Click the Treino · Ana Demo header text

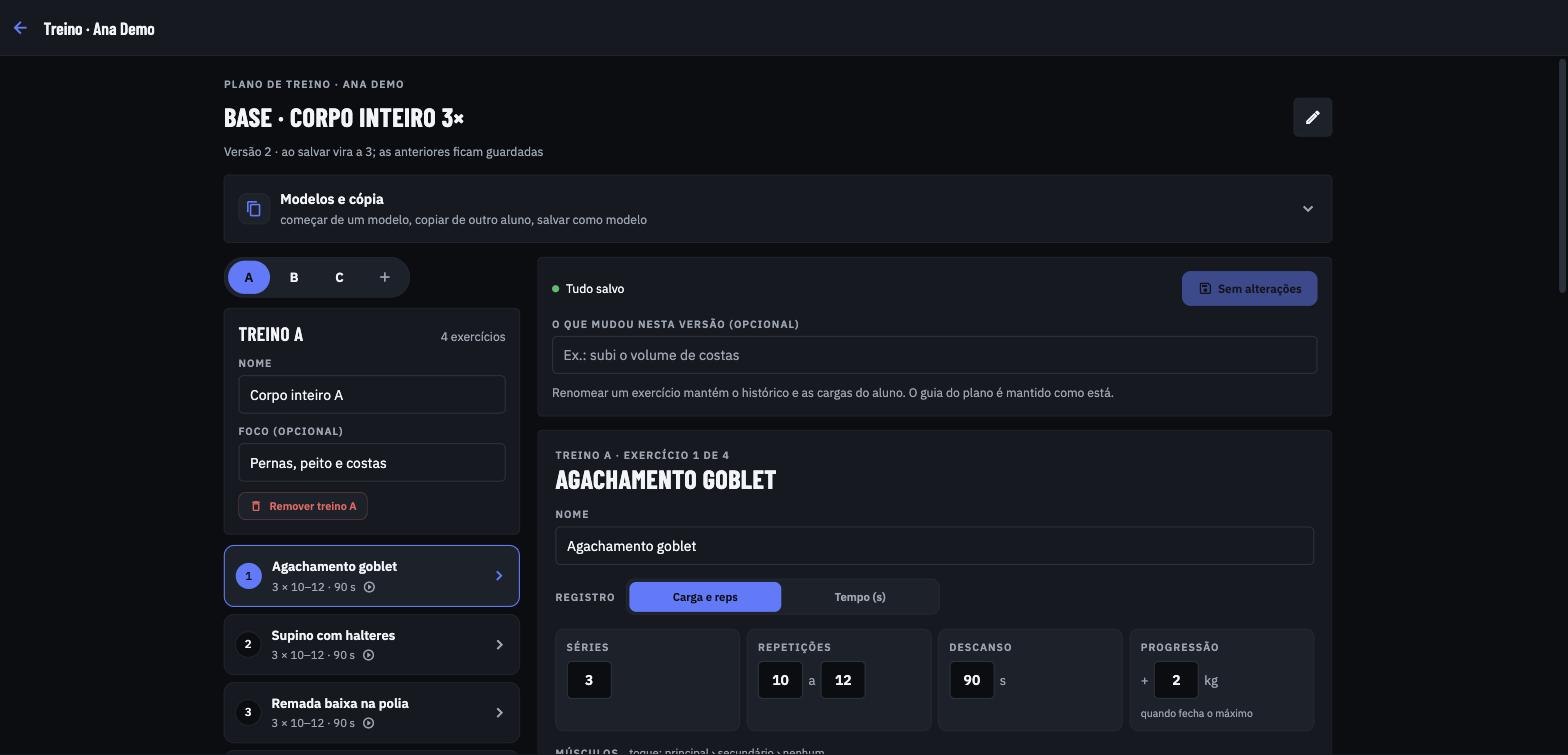[x=99, y=28]
